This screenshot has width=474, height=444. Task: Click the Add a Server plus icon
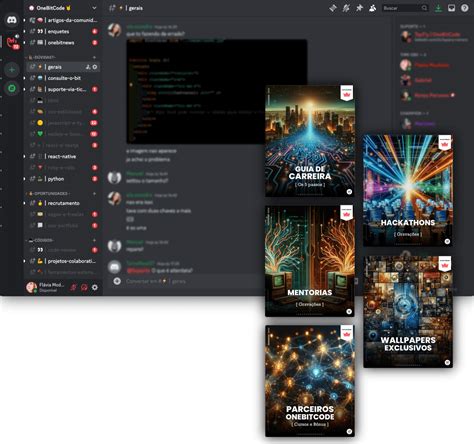pos(12,70)
